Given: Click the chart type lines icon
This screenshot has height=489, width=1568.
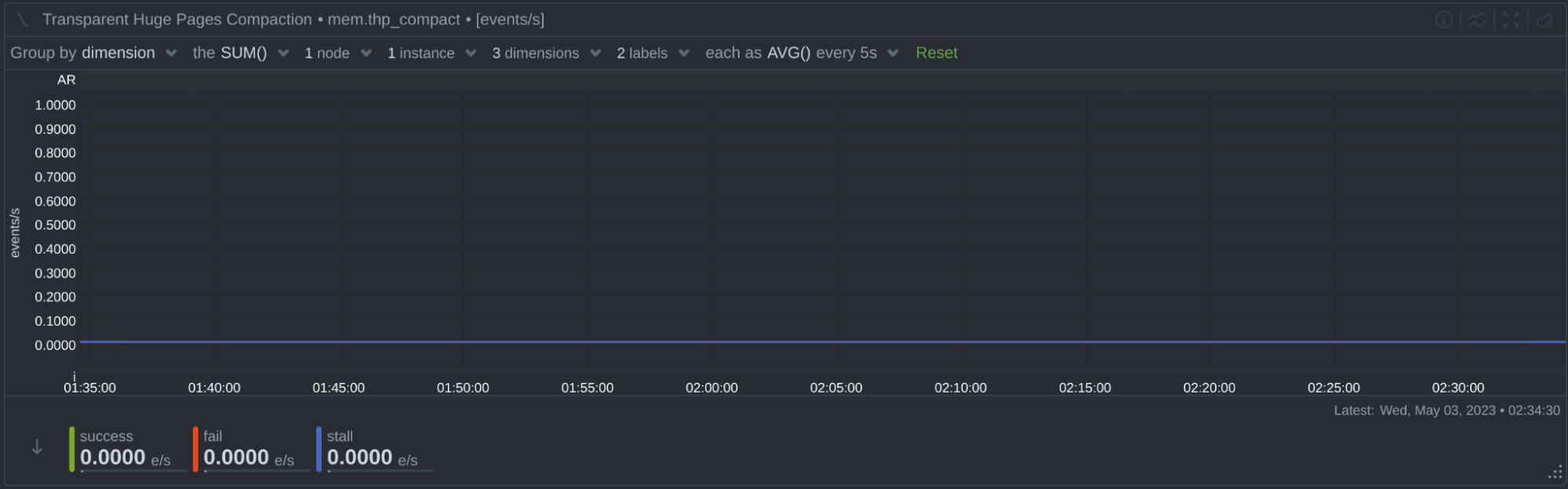Looking at the screenshot, I should pos(1477,20).
